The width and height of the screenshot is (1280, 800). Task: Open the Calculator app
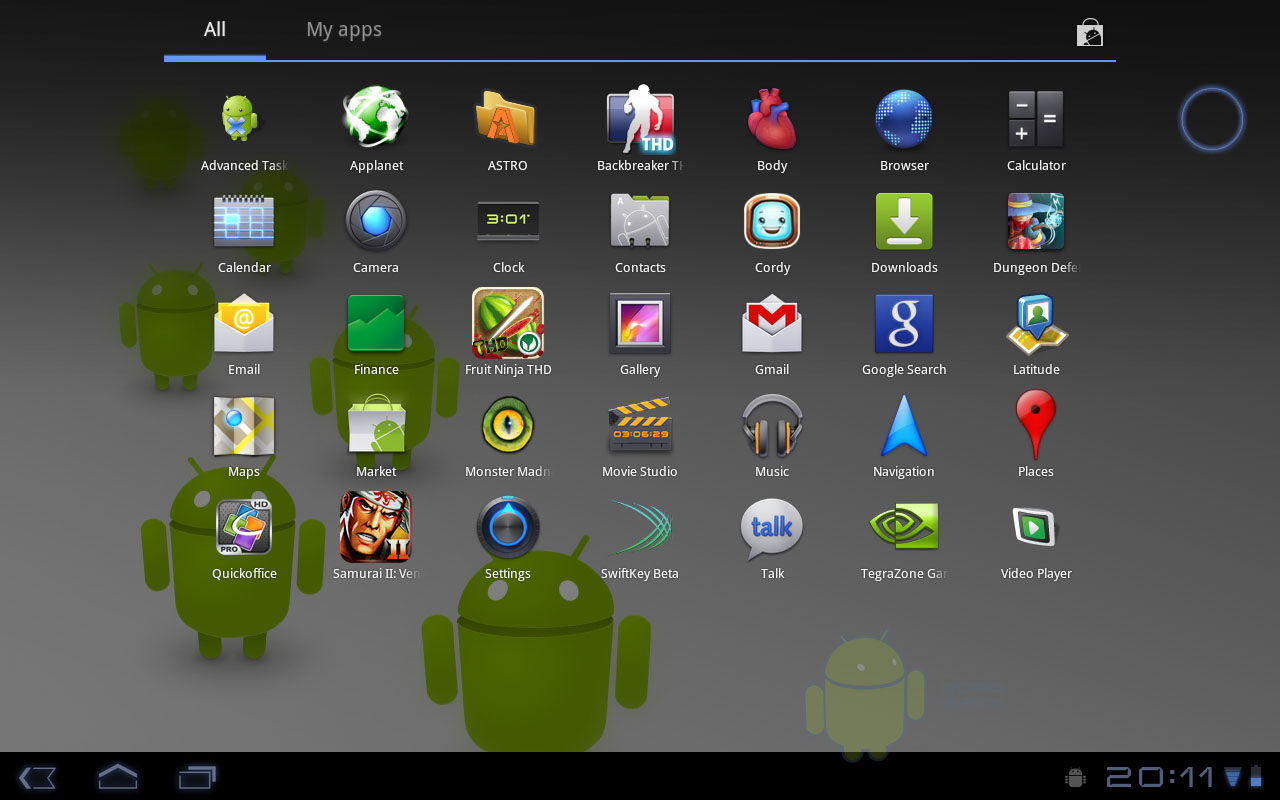[x=1036, y=120]
